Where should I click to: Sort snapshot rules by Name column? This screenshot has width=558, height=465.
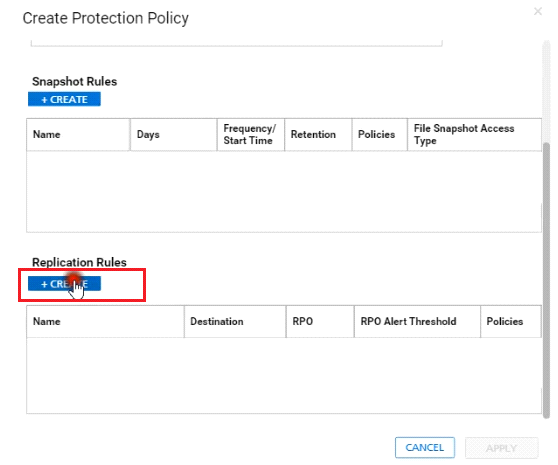(78, 134)
